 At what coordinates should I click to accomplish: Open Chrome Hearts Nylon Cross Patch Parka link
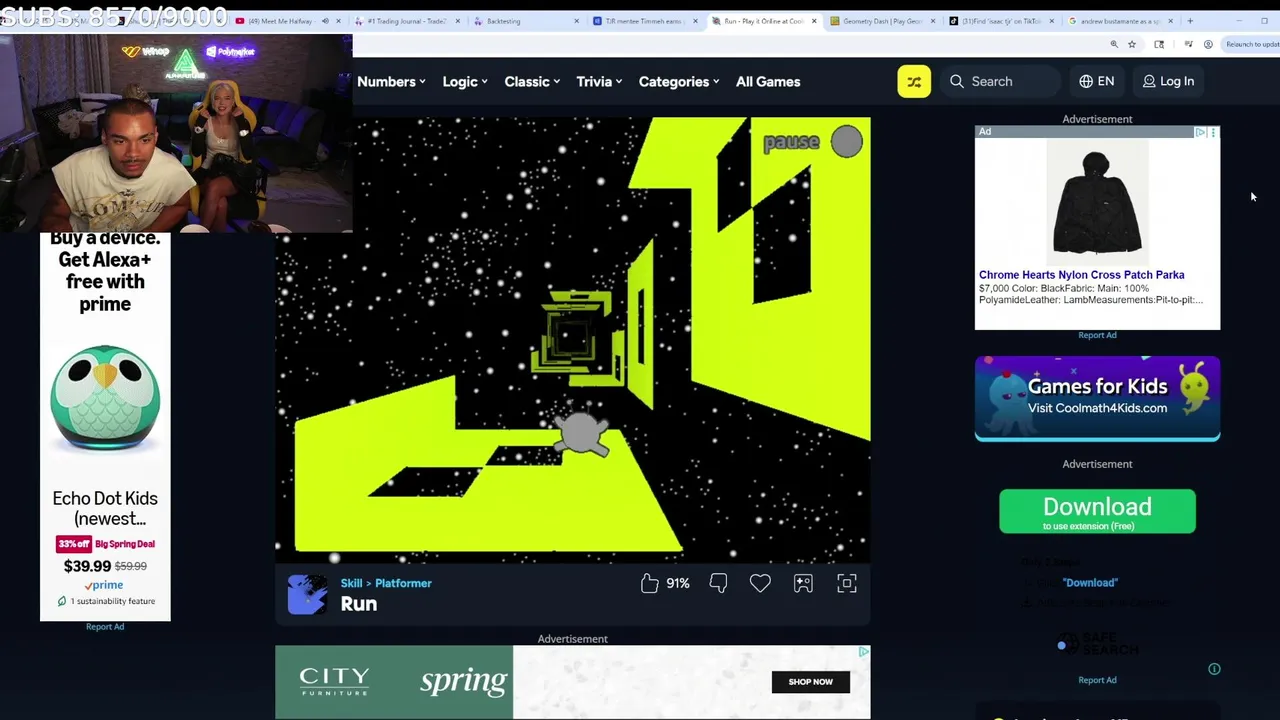[1081, 275]
